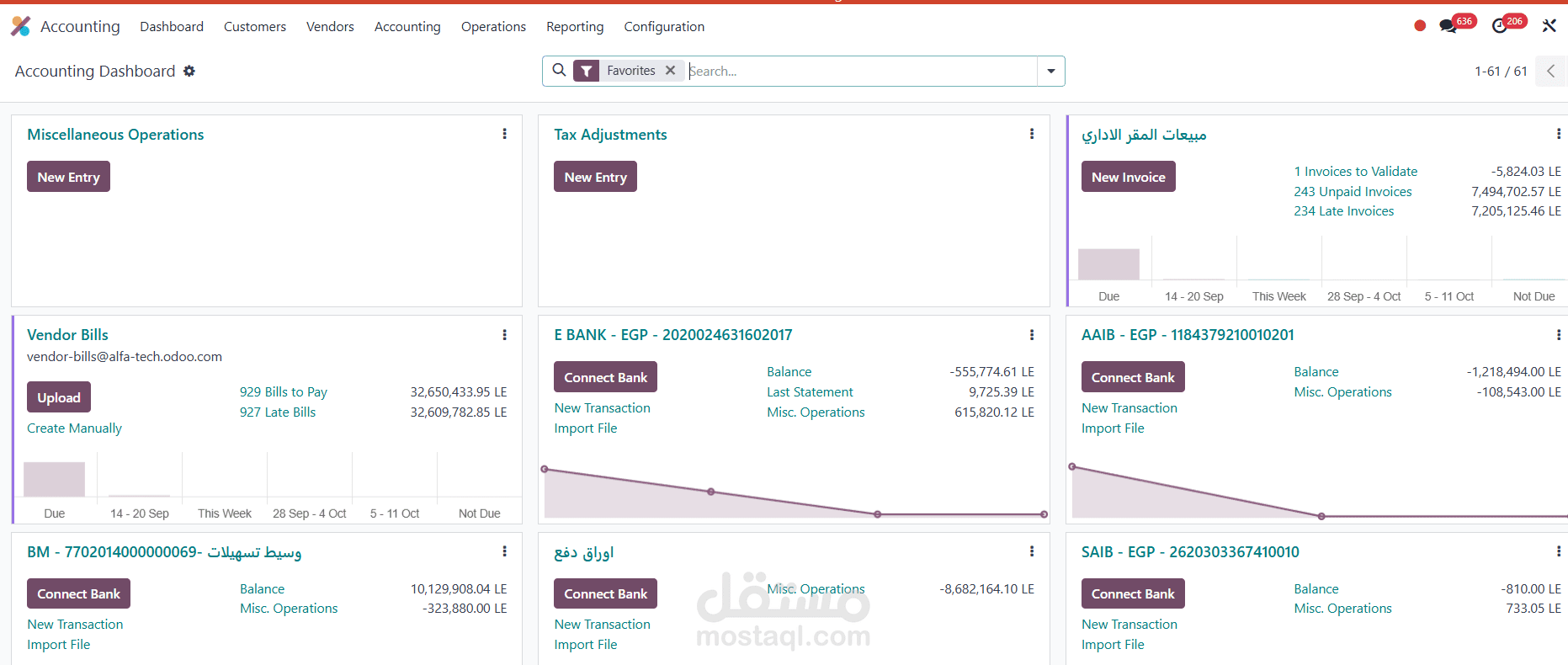Viewport: 1568px width, 665px height.
Task: Click the search magnifier icon
Action: (x=559, y=71)
